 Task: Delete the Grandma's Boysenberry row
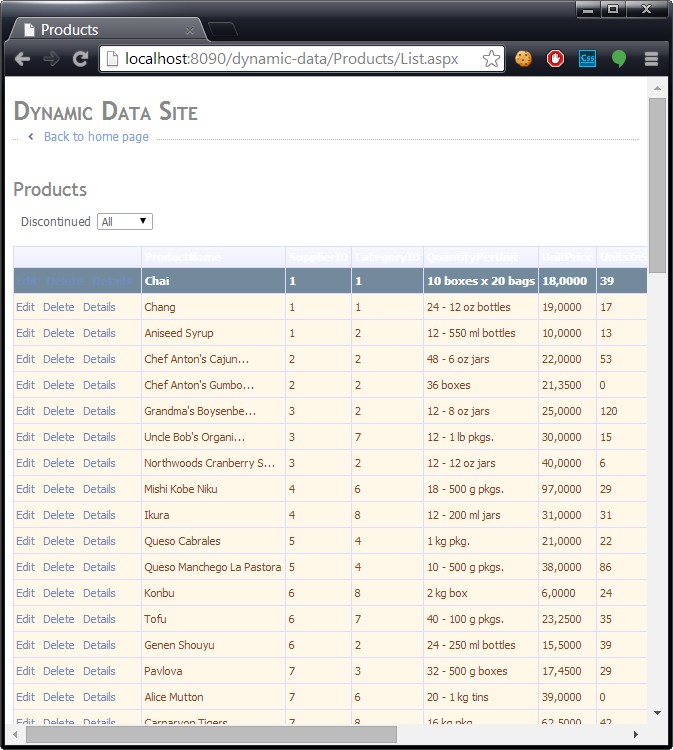click(59, 411)
